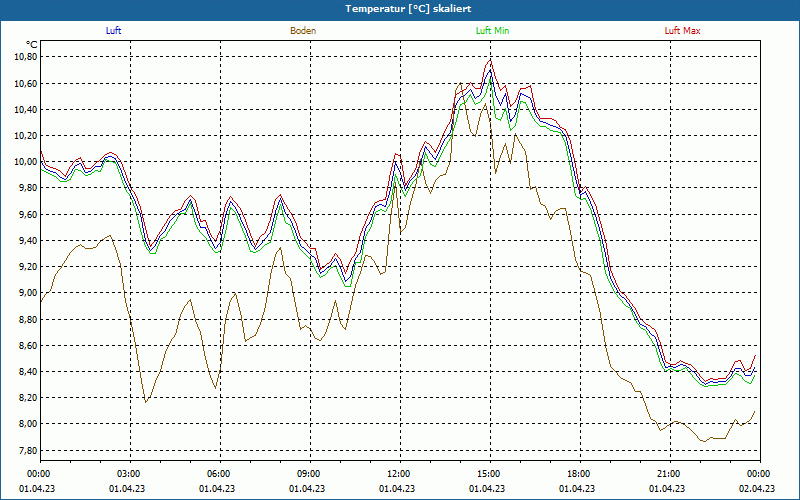Pick the 8,00 y-axis value
The width and height of the screenshot is (800, 500).
click(x=26, y=424)
